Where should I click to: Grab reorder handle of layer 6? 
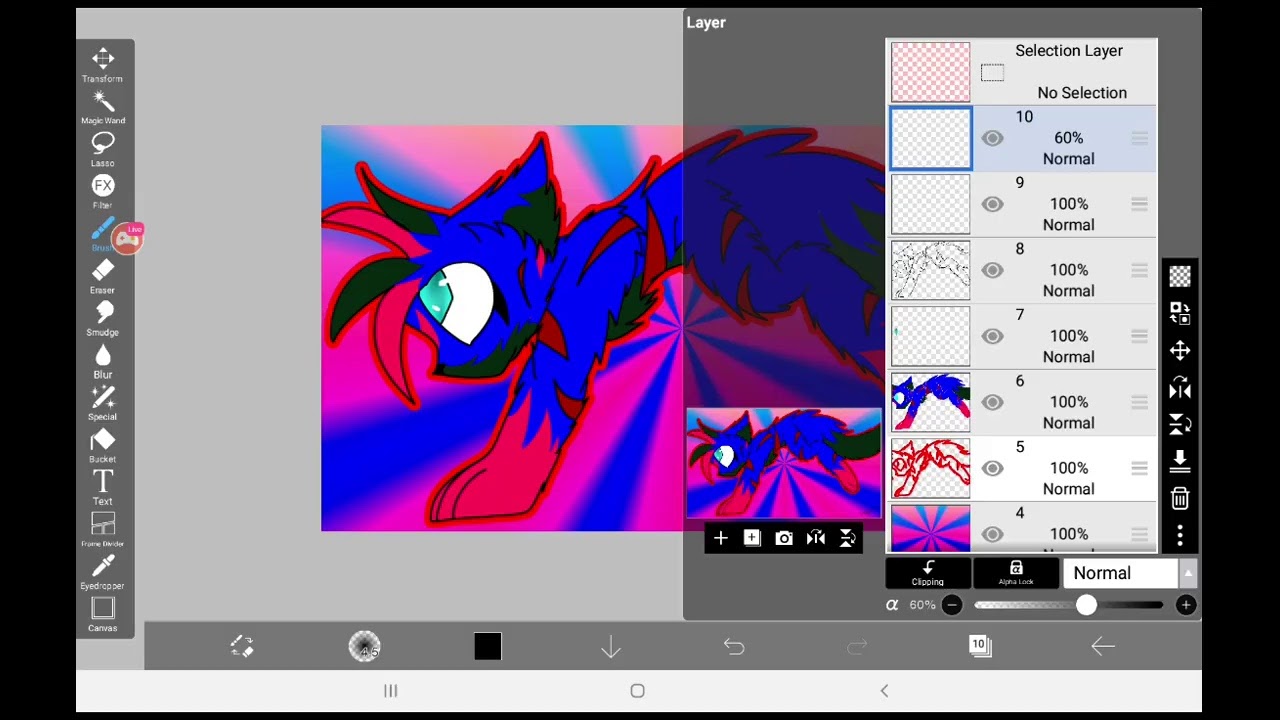coord(1139,402)
